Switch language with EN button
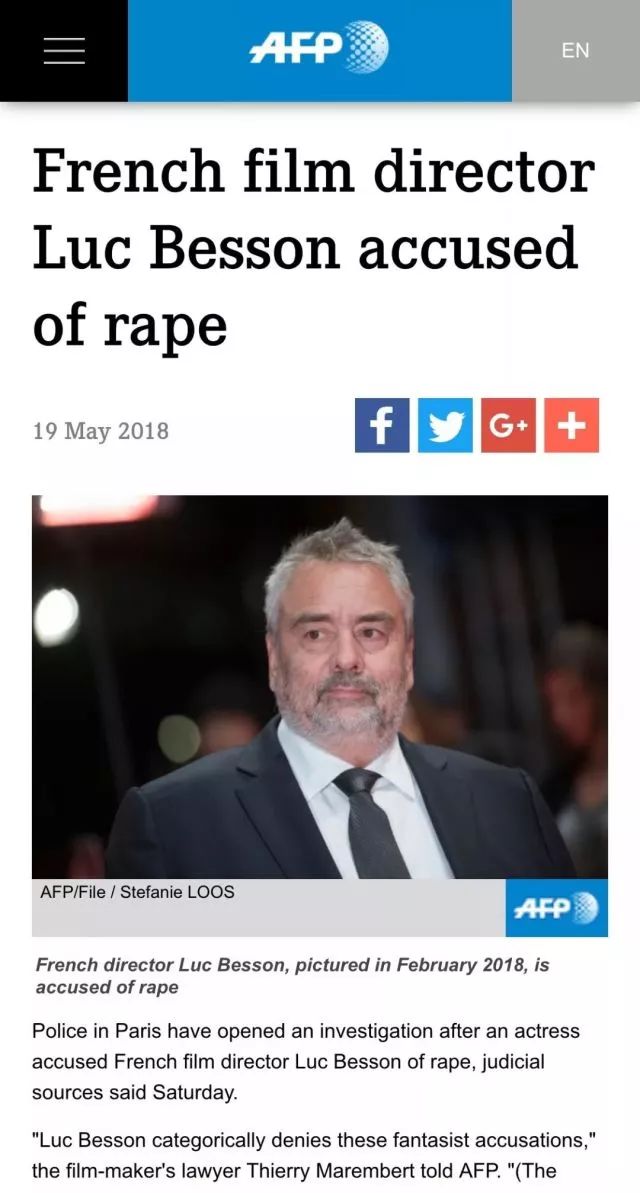640x1193 pixels. point(575,50)
